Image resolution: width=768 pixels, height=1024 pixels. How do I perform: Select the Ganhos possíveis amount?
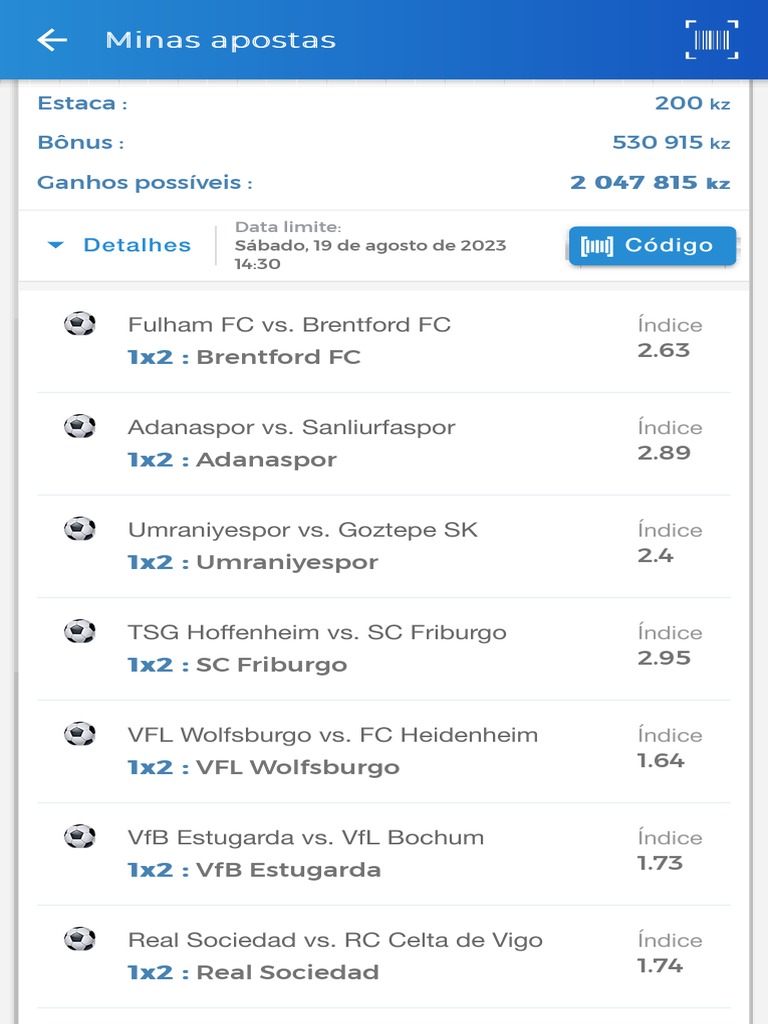click(x=650, y=183)
